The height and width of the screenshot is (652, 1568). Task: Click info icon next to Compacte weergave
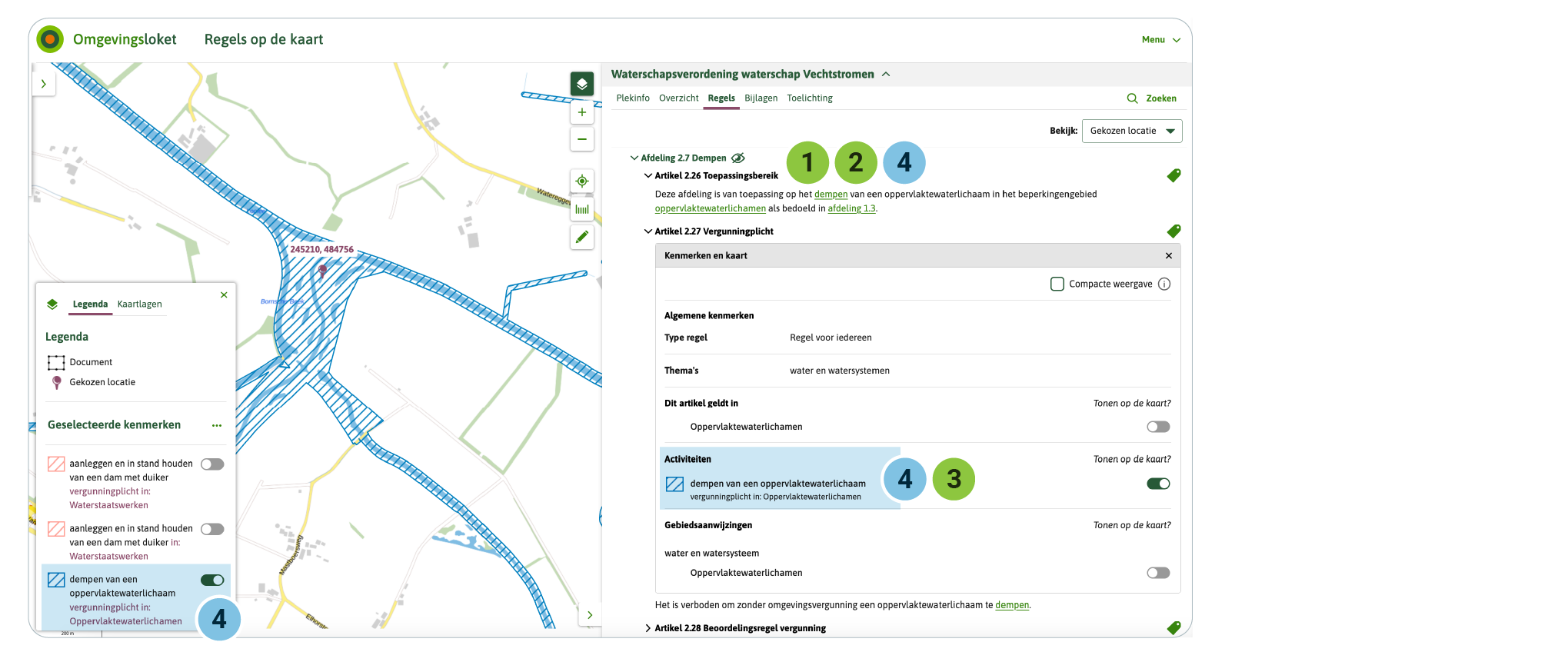click(1164, 284)
